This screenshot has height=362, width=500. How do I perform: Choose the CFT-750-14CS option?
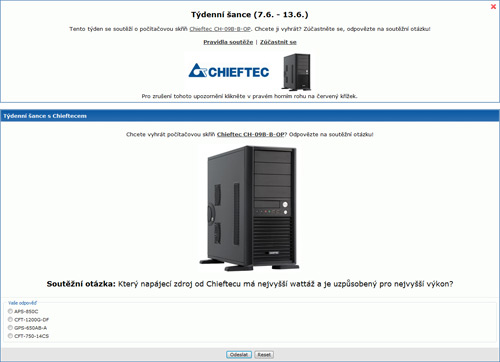(x=10, y=336)
